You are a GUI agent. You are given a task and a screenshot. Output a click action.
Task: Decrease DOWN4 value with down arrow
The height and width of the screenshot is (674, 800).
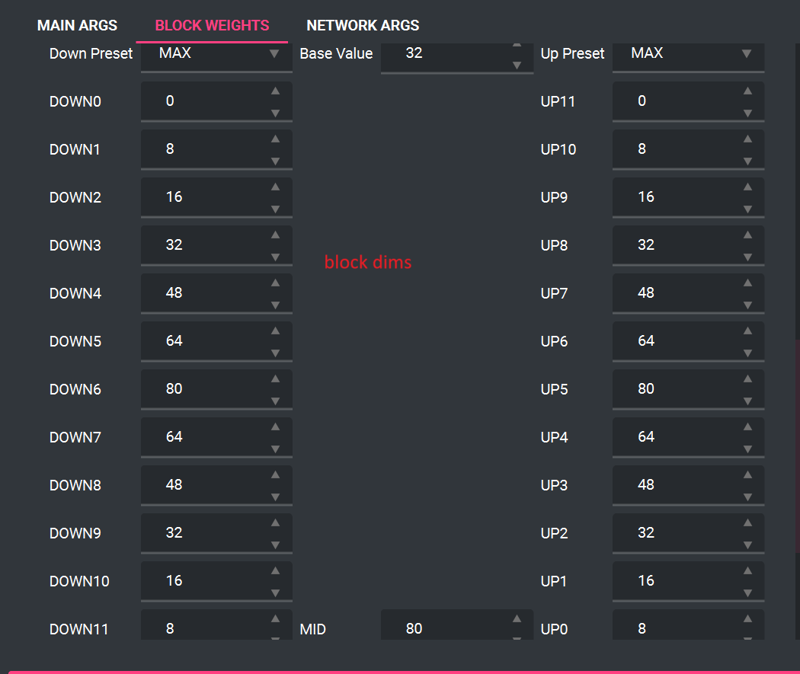click(276, 305)
